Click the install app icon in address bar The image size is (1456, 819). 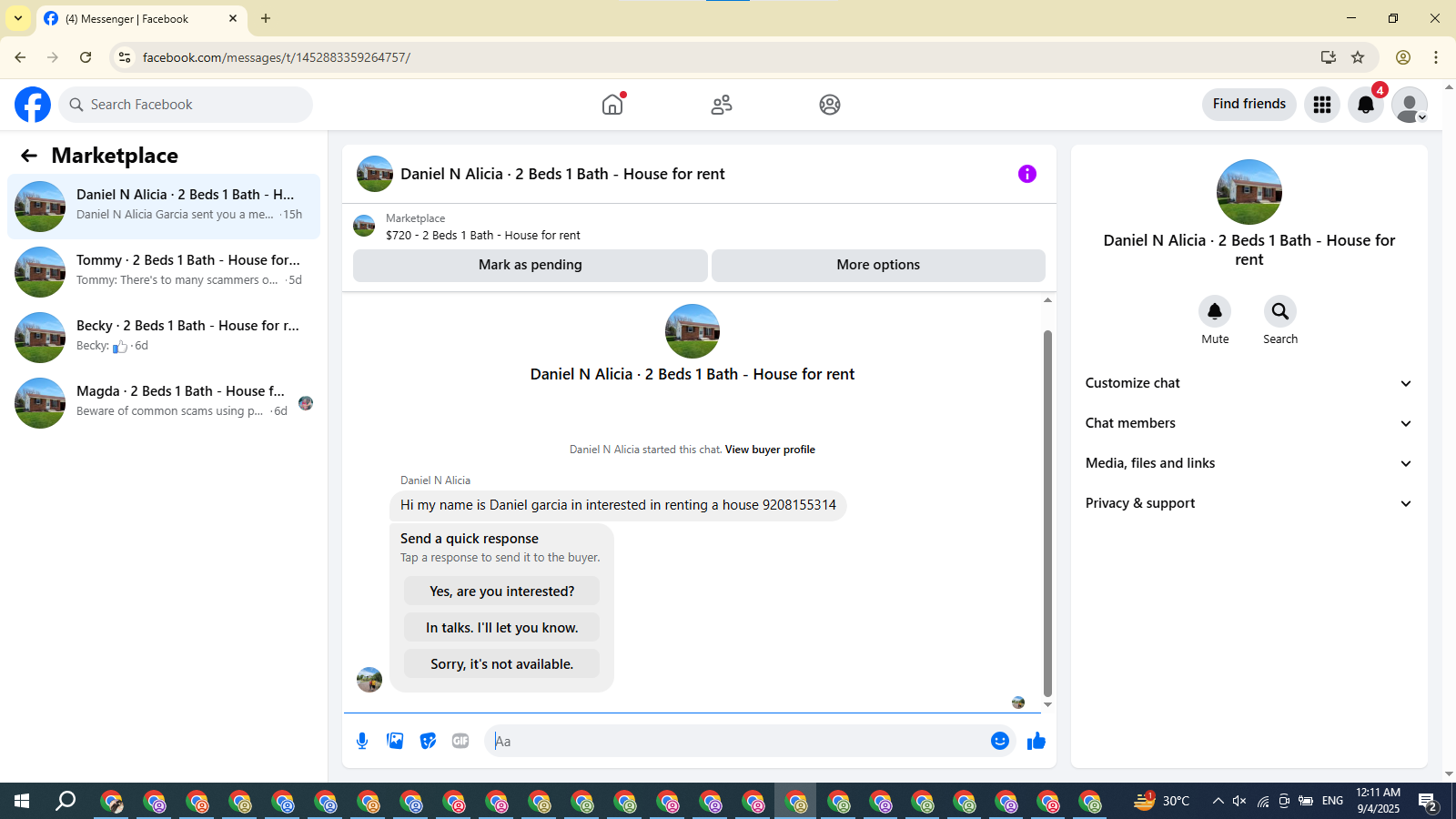pos(1329,57)
